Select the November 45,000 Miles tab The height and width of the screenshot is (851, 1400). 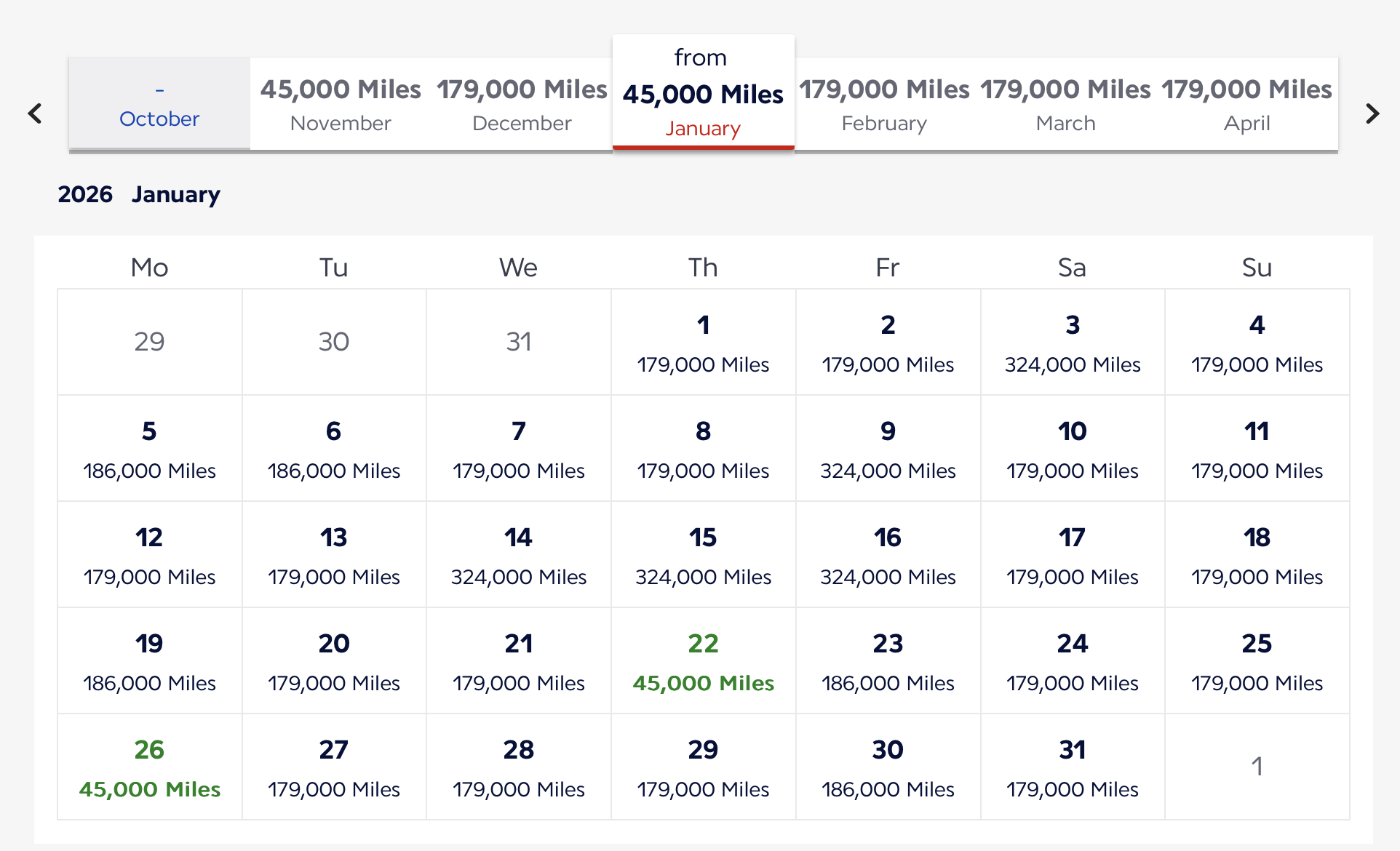tap(341, 104)
